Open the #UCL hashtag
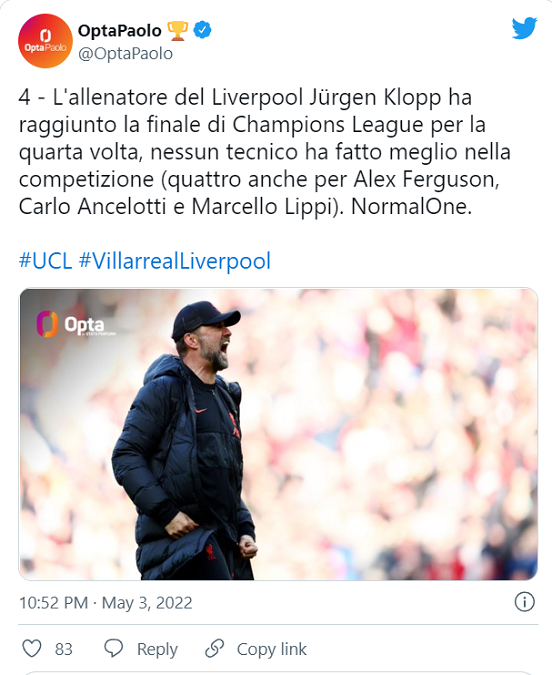This screenshot has height=675, width=552. (x=45, y=261)
